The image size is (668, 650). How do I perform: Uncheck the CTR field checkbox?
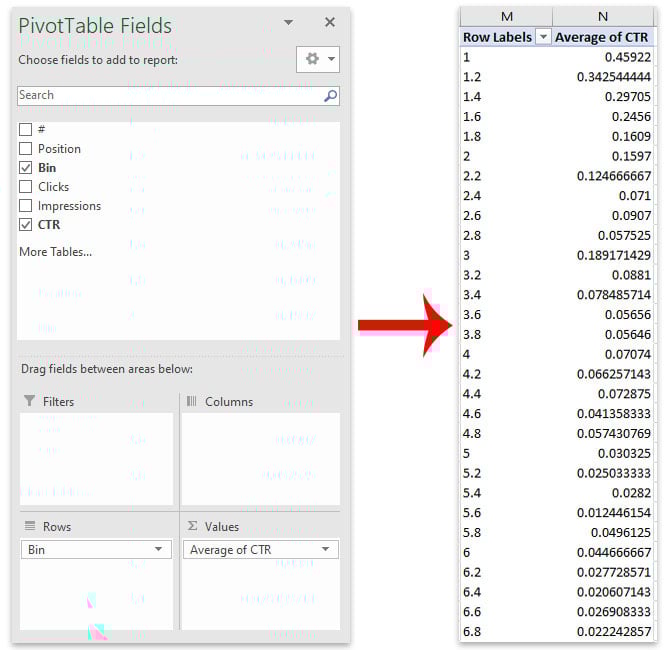pyautogui.click(x=26, y=224)
